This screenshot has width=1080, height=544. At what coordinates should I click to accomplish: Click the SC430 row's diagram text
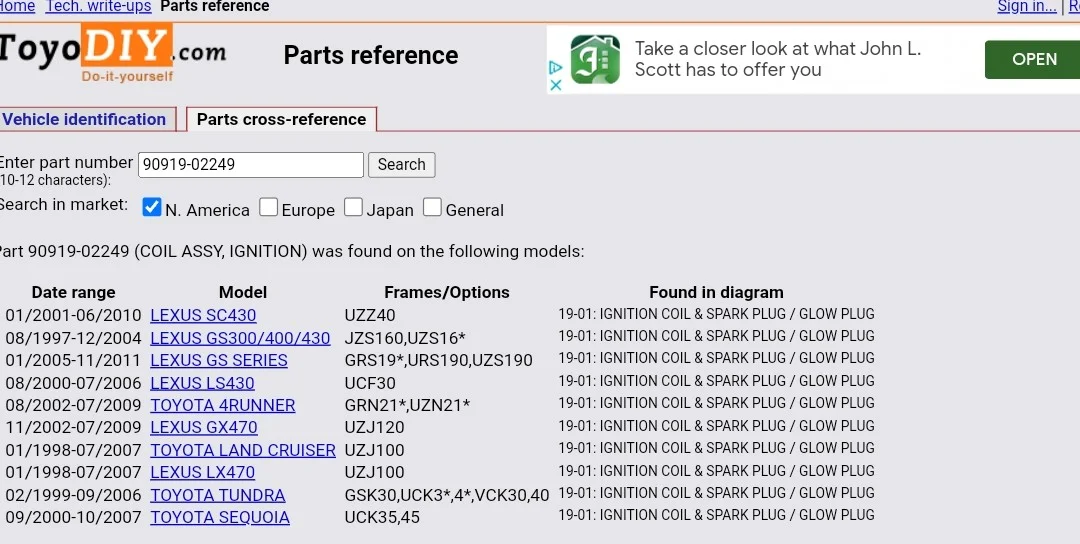716,314
